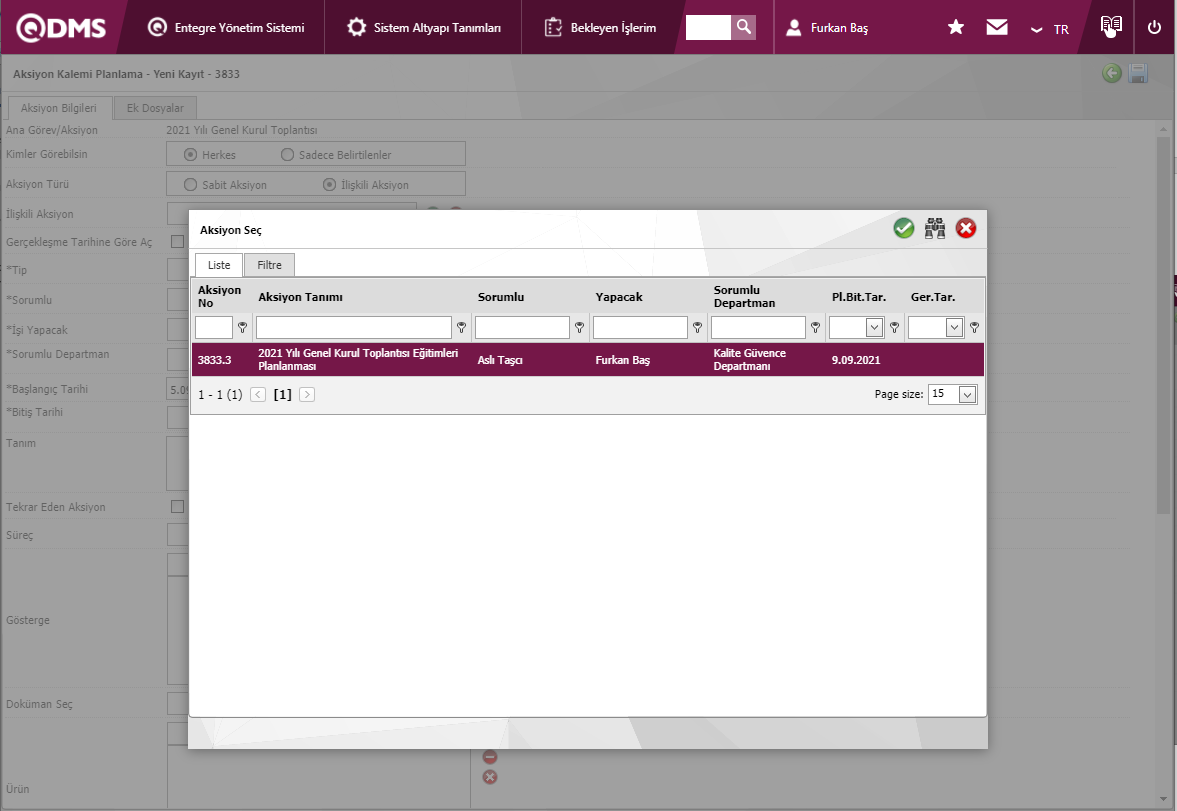Open the mail envelope icon
Viewport: 1177px width, 811px height.
tap(997, 28)
